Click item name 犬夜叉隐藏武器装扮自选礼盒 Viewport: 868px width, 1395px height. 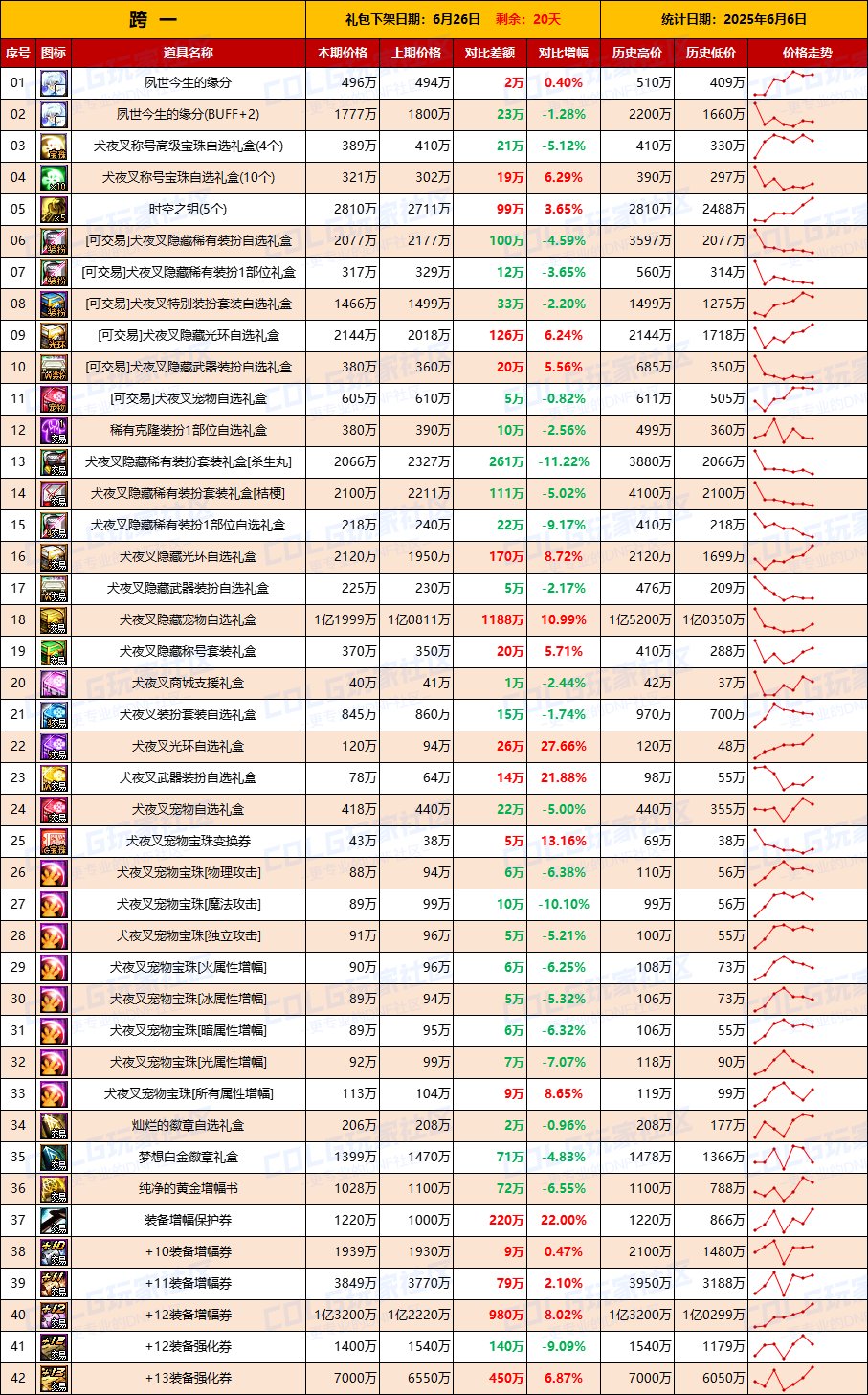pyautogui.click(x=189, y=589)
